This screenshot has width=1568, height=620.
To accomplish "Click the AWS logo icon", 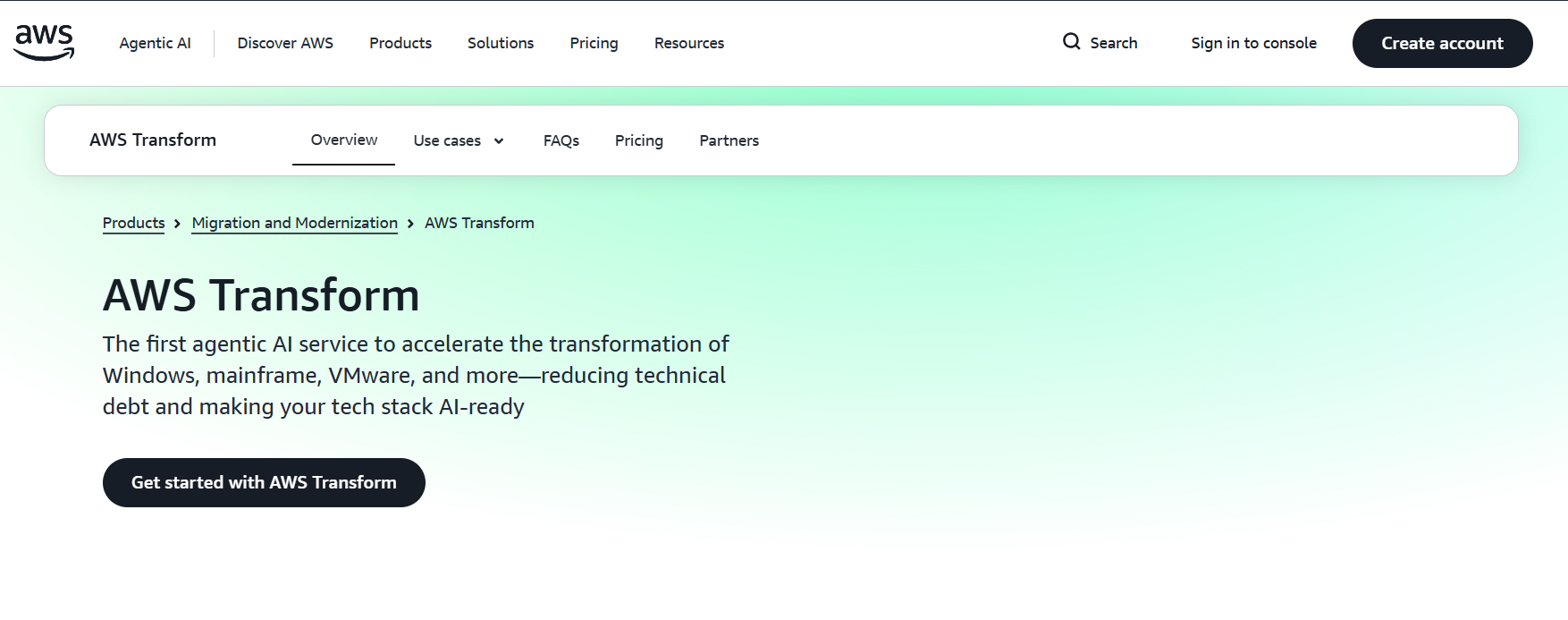I will (x=44, y=42).
